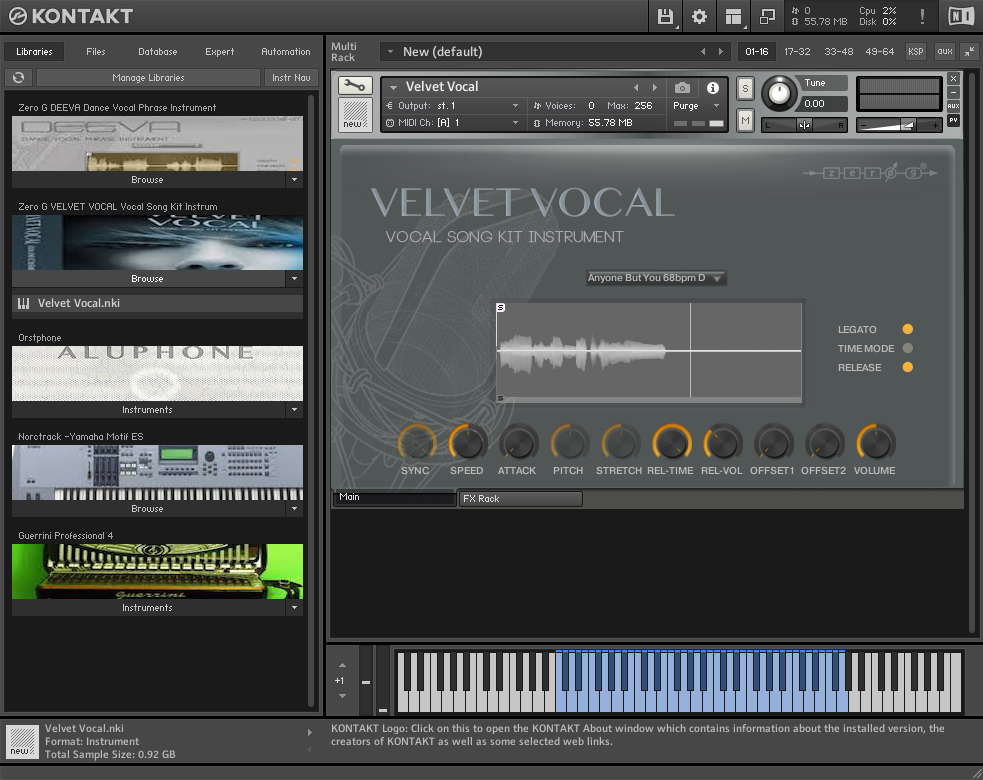Expand the info pane arrow
The image size is (983, 780).
coord(310,732)
